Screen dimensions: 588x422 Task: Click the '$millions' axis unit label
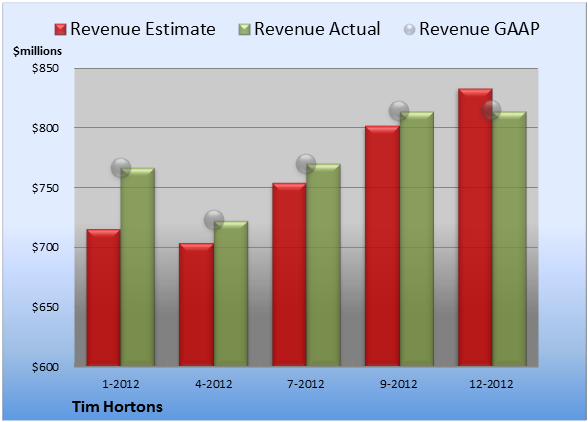pyautogui.click(x=37, y=51)
